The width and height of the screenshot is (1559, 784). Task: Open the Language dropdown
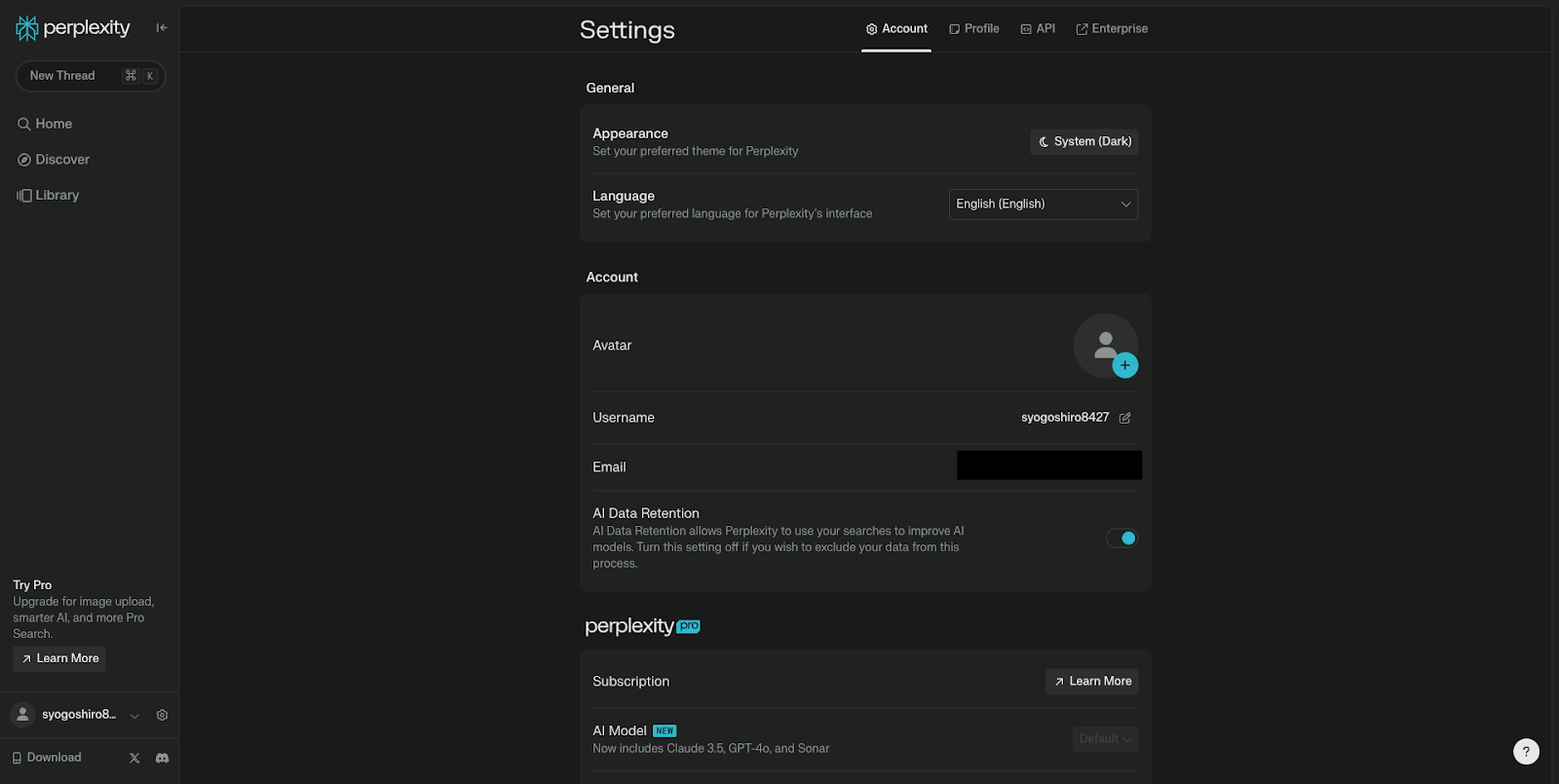1044,205
